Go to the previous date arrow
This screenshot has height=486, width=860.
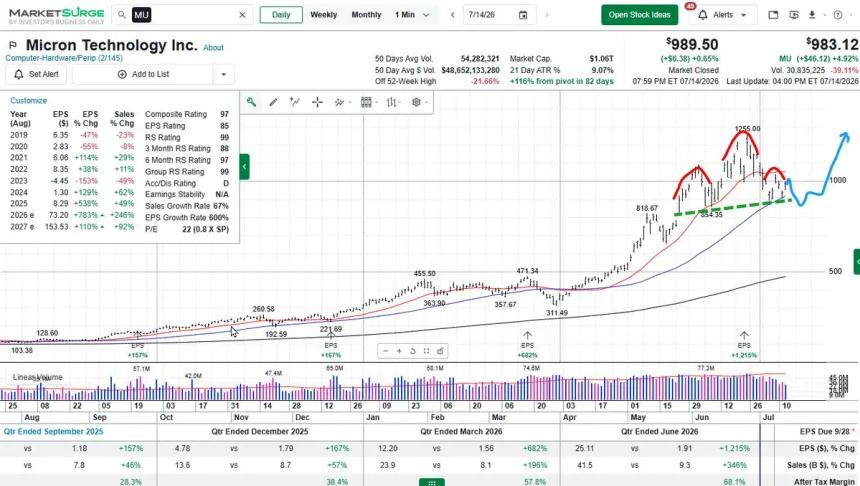point(452,15)
